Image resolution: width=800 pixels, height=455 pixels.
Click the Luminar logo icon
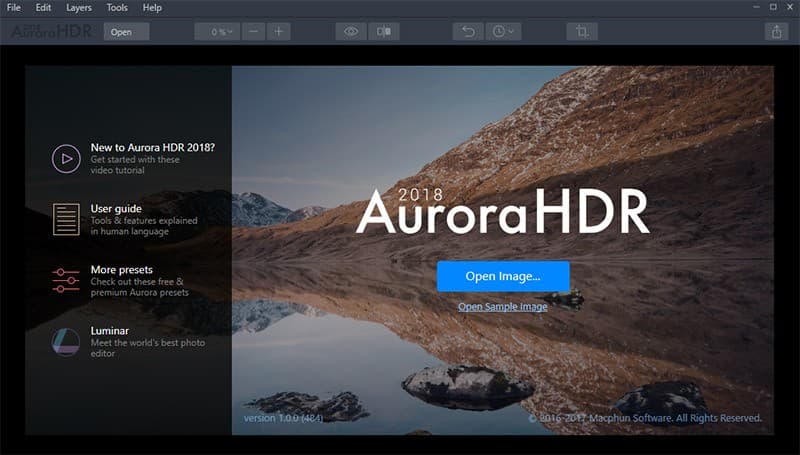click(x=66, y=341)
